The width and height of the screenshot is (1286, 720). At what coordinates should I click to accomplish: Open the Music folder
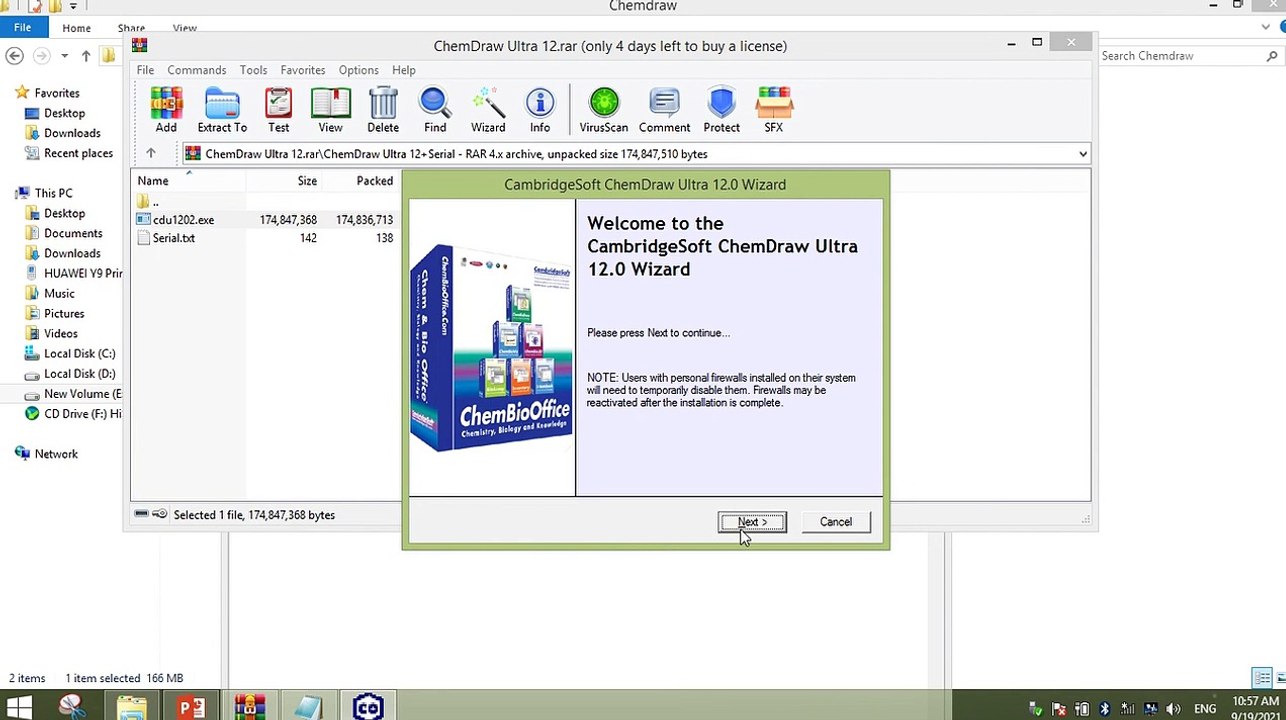59,293
